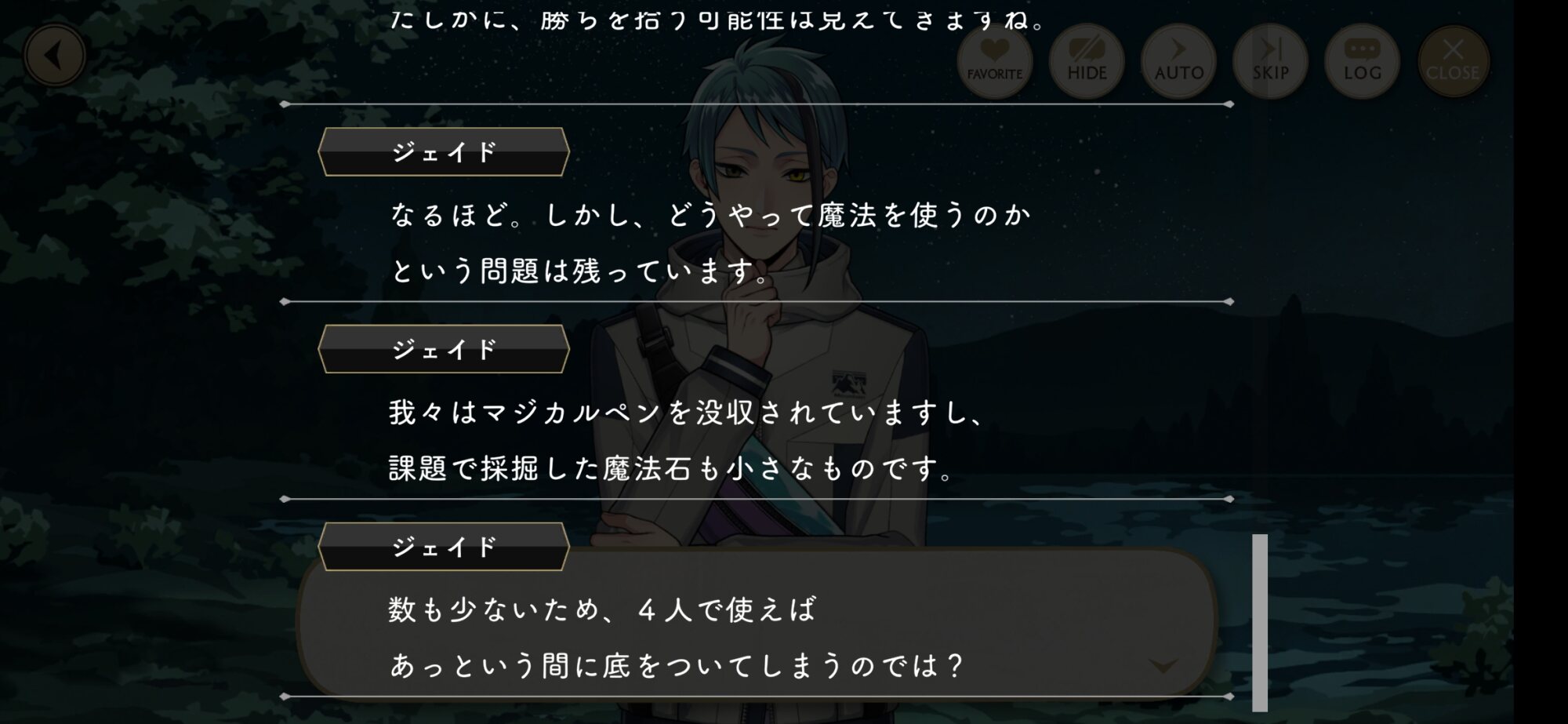Advance dialogue via the down chevron
Image resolution: width=1568 pixels, height=724 pixels.
[x=1162, y=666]
